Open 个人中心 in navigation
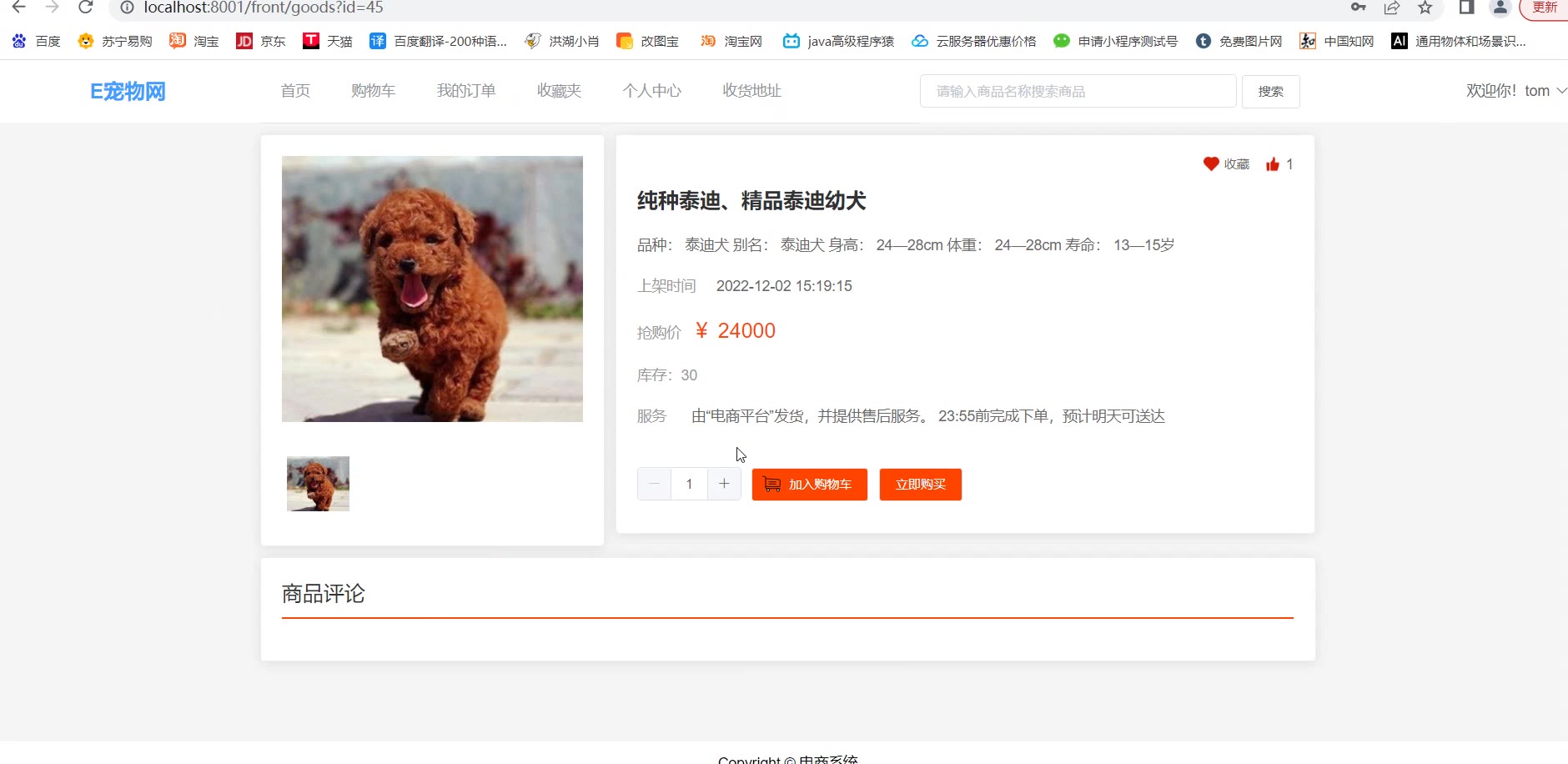1568x764 pixels. click(x=651, y=91)
